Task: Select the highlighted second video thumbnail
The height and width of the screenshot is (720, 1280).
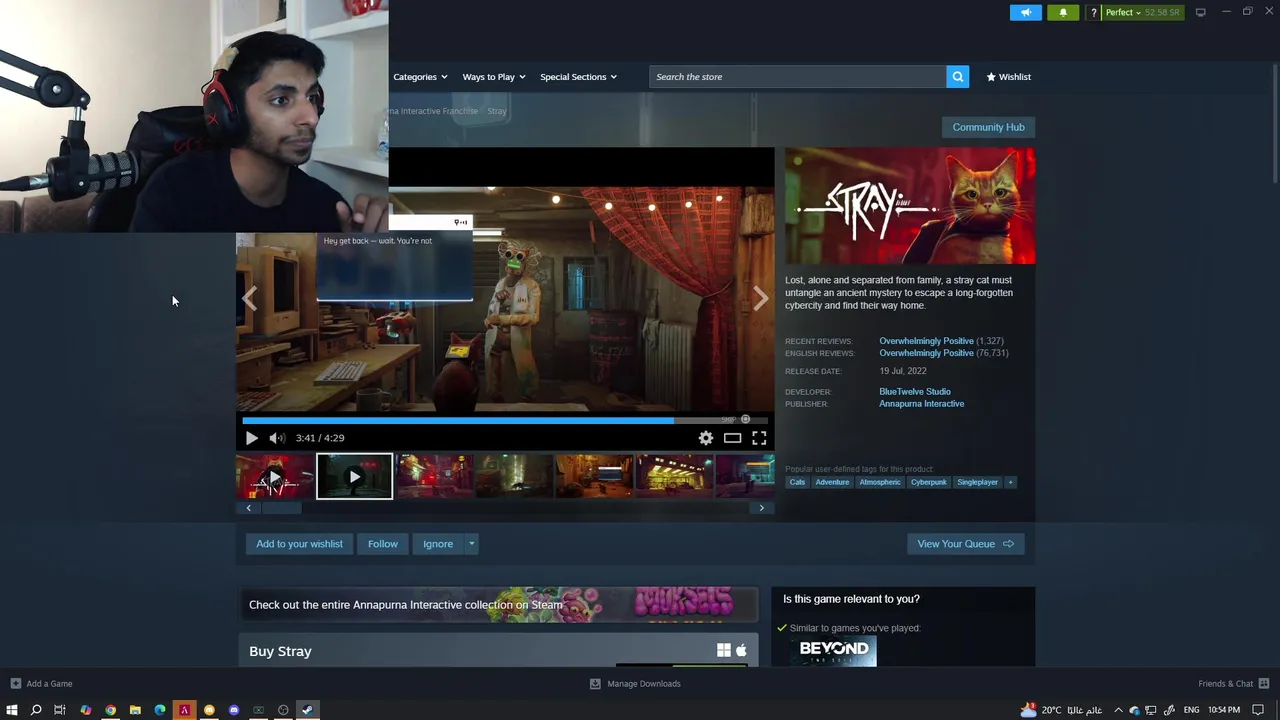Action: coord(354,477)
